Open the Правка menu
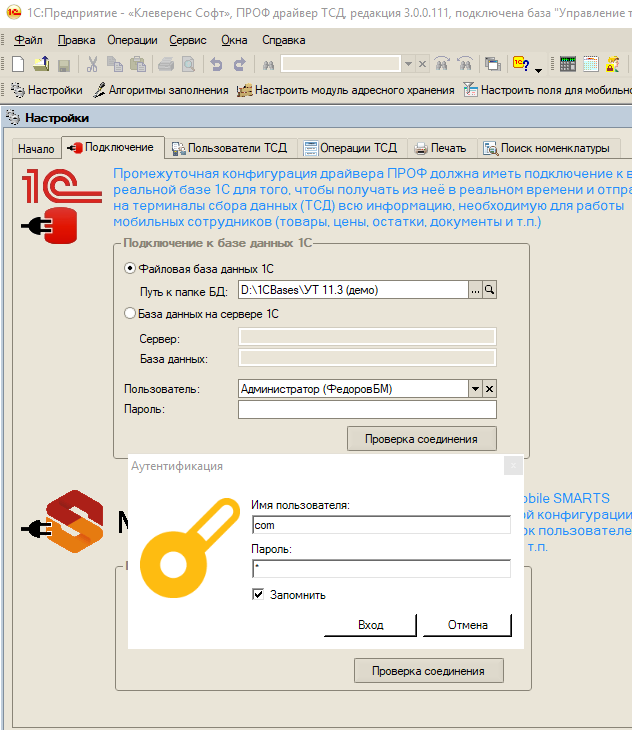The height and width of the screenshot is (730, 632). point(76,40)
